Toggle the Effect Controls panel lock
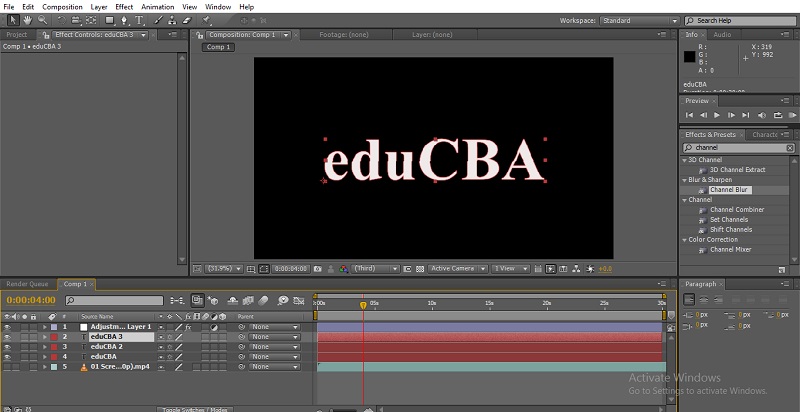Image resolution: width=800 pixels, height=412 pixels. point(47,35)
